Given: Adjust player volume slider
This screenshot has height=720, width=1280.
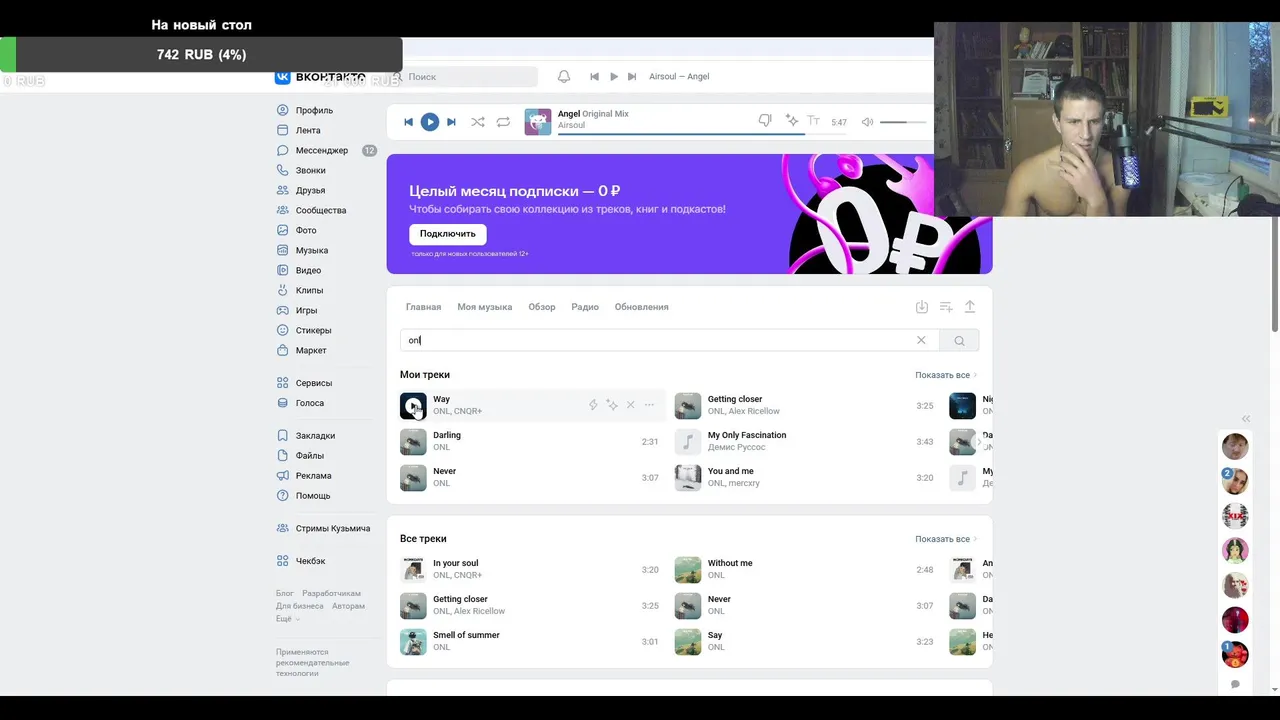Looking at the screenshot, I should pyautogui.click(x=902, y=122).
